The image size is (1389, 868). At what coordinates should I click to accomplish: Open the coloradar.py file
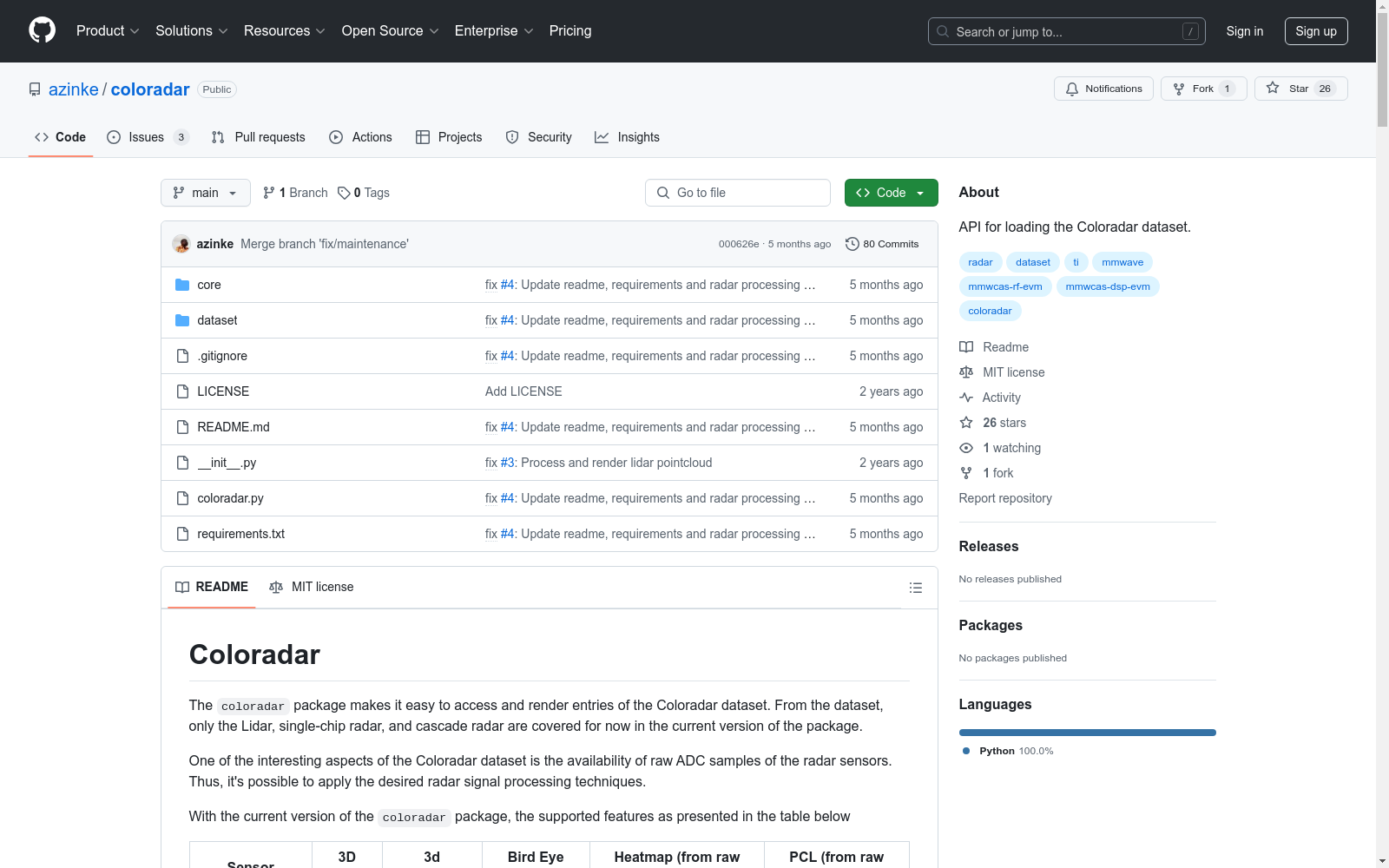[230, 498]
